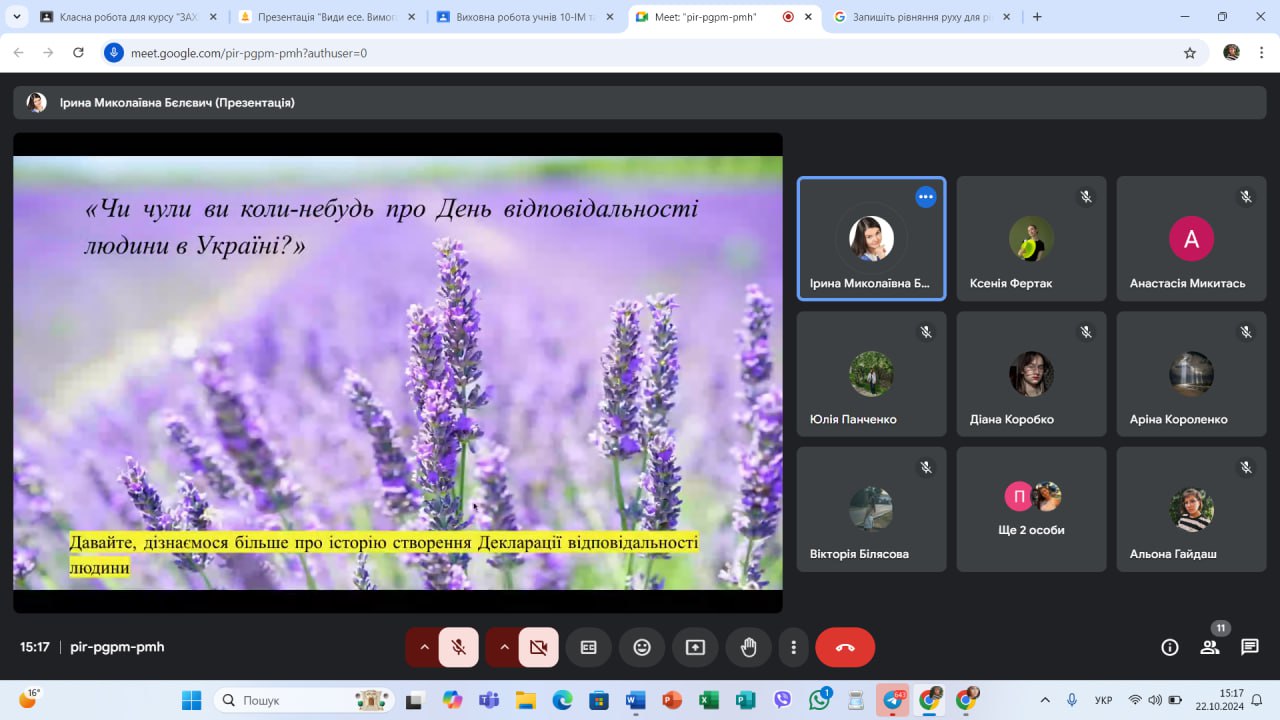Switch to the "Запишіть рівняння руху" tab
The image size is (1280, 720).
click(x=920, y=17)
